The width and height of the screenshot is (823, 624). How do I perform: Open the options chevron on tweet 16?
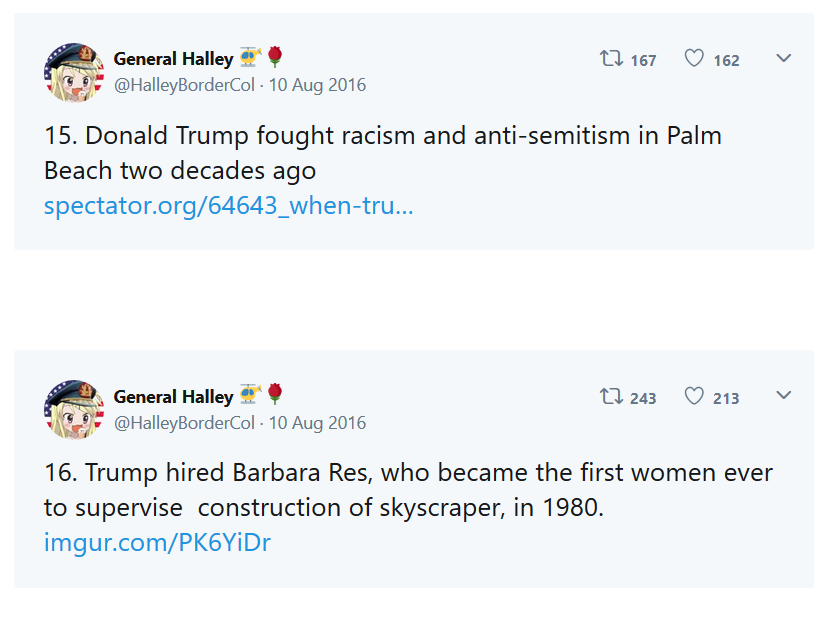(784, 396)
